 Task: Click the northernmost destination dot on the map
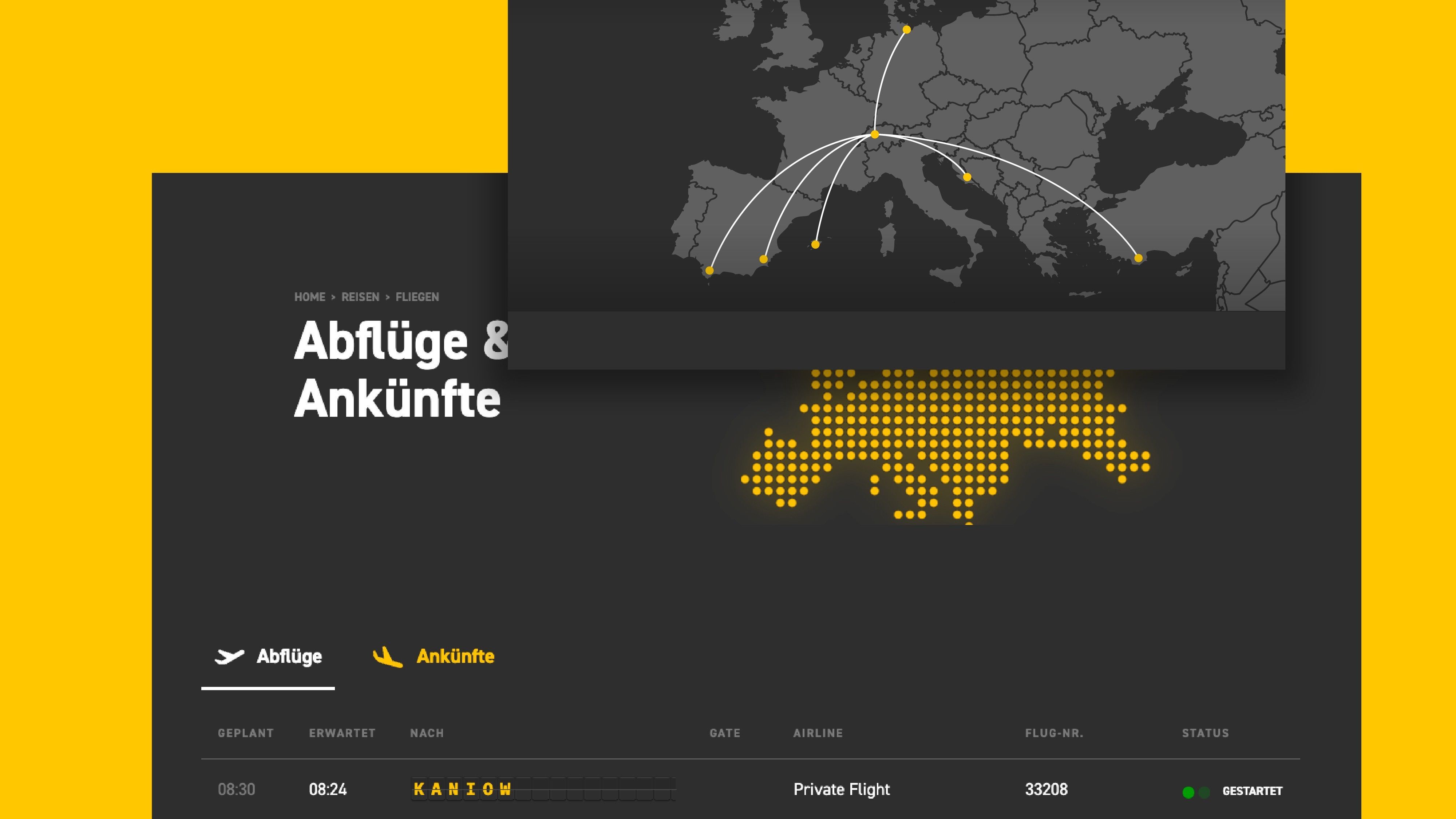907,29
